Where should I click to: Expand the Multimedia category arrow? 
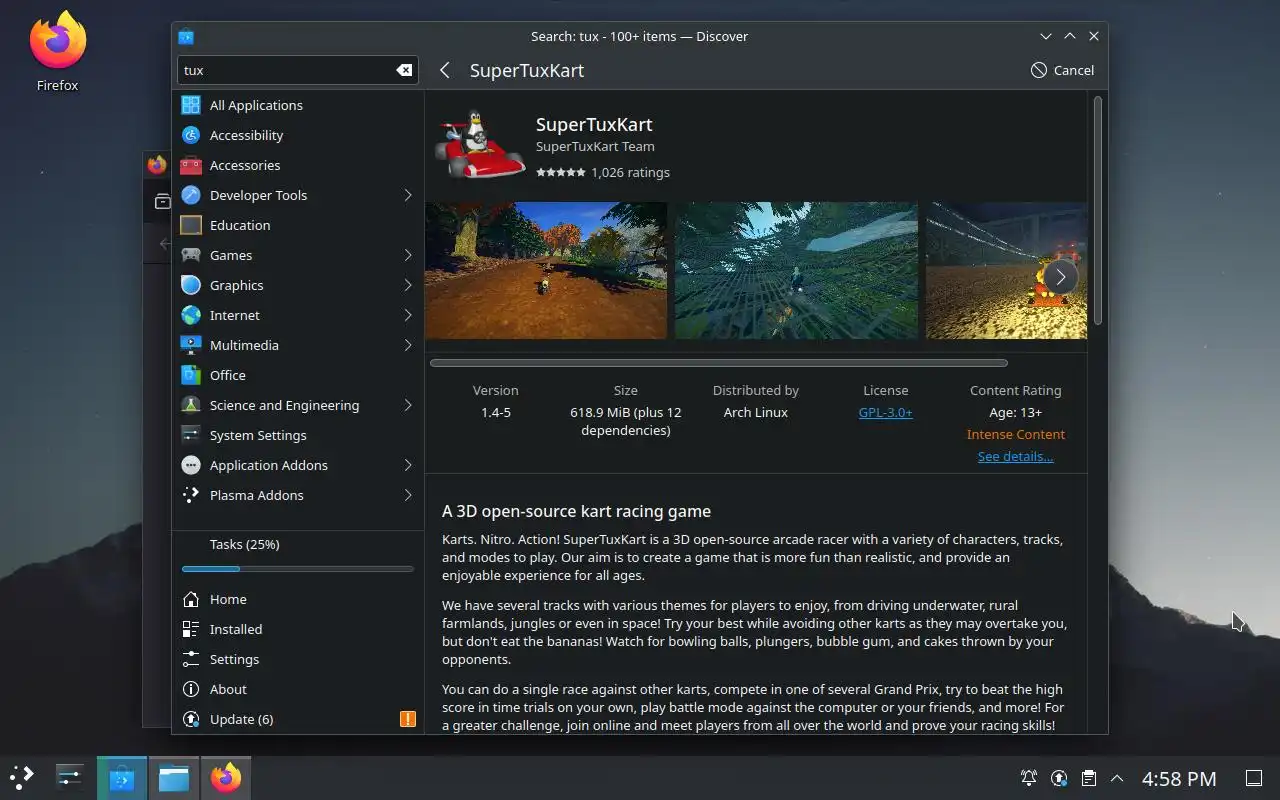coord(408,345)
